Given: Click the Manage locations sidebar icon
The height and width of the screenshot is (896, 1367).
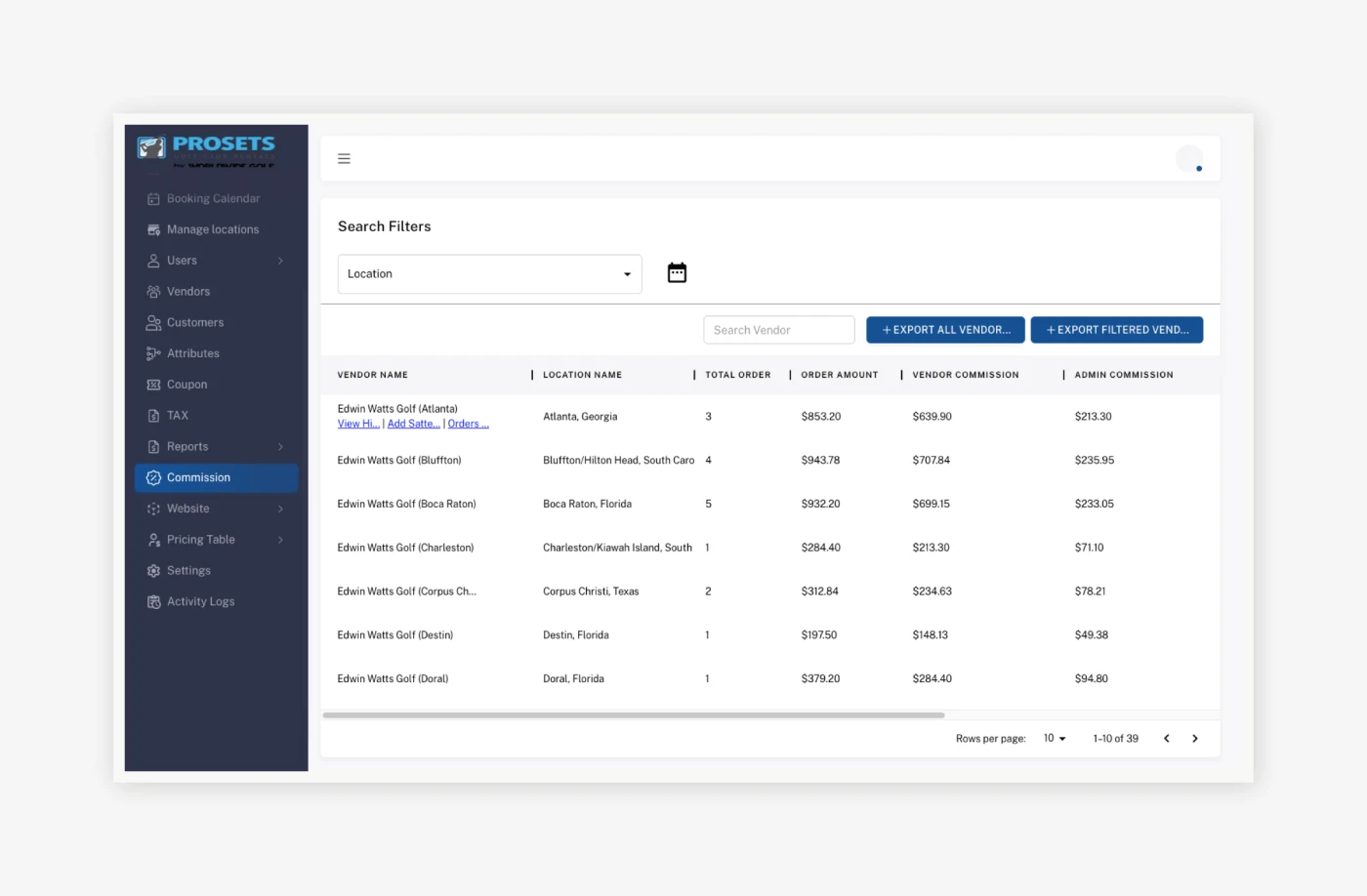Looking at the screenshot, I should click(153, 229).
